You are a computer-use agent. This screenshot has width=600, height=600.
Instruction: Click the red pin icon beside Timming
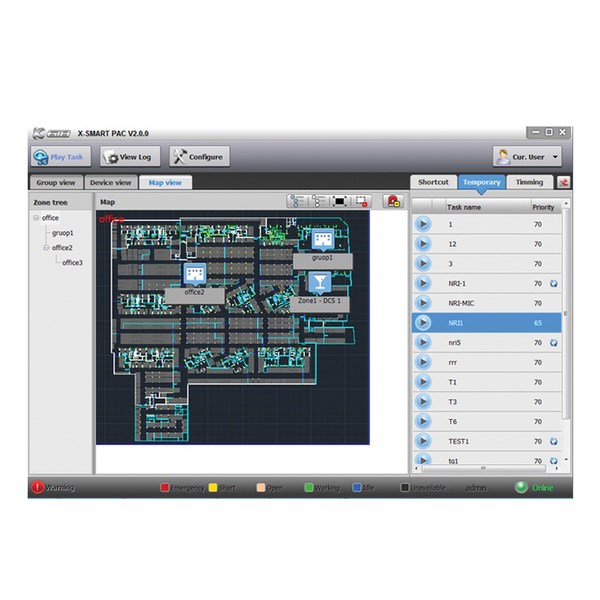click(563, 183)
